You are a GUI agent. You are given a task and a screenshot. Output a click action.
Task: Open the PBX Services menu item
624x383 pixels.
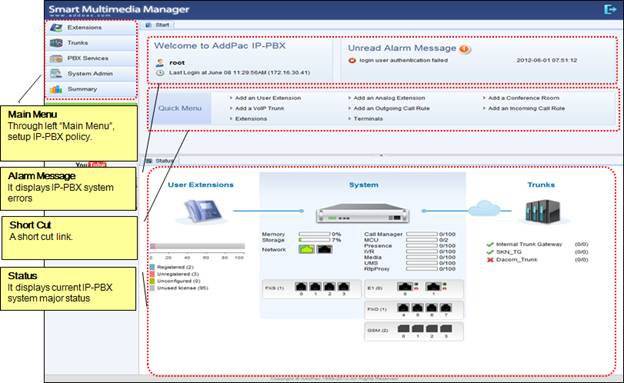pos(92,59)
